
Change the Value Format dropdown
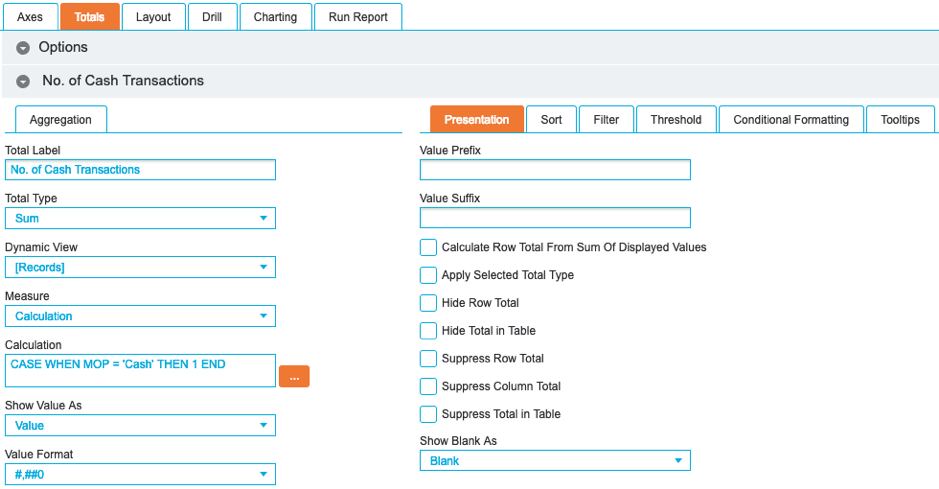pyautogui.click(x=140, y=474)
